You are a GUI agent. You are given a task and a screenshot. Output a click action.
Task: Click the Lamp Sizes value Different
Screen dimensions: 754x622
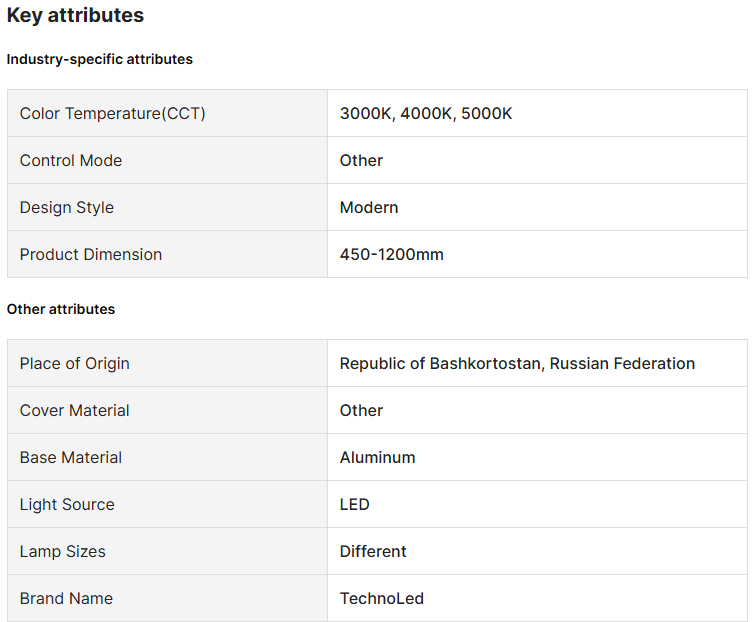373,551
